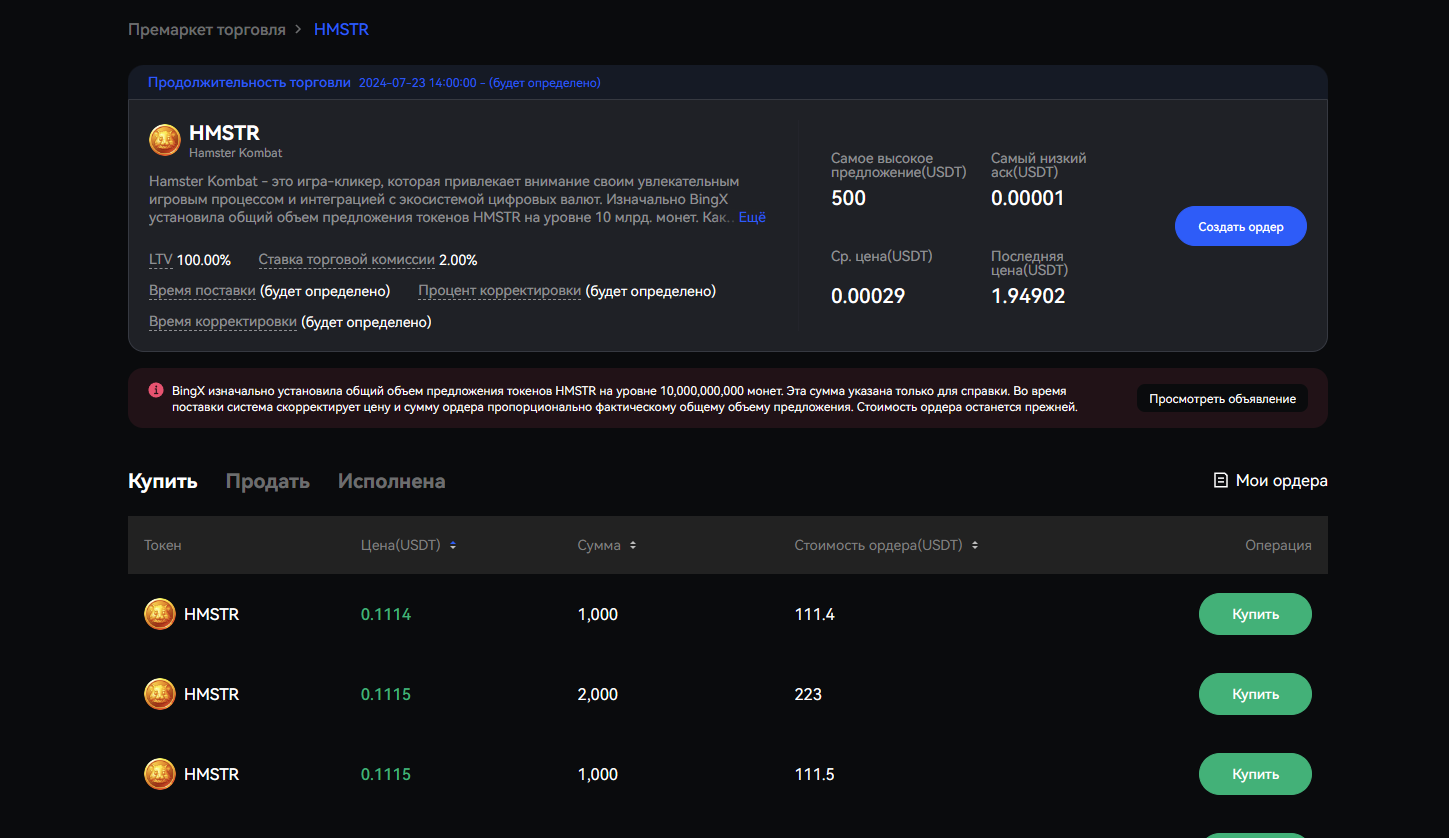This screenshot has width=1449, height=838.
Task: Sort by Стоимость ордера(USDT) column arrows
Action: tap(975, 545)
